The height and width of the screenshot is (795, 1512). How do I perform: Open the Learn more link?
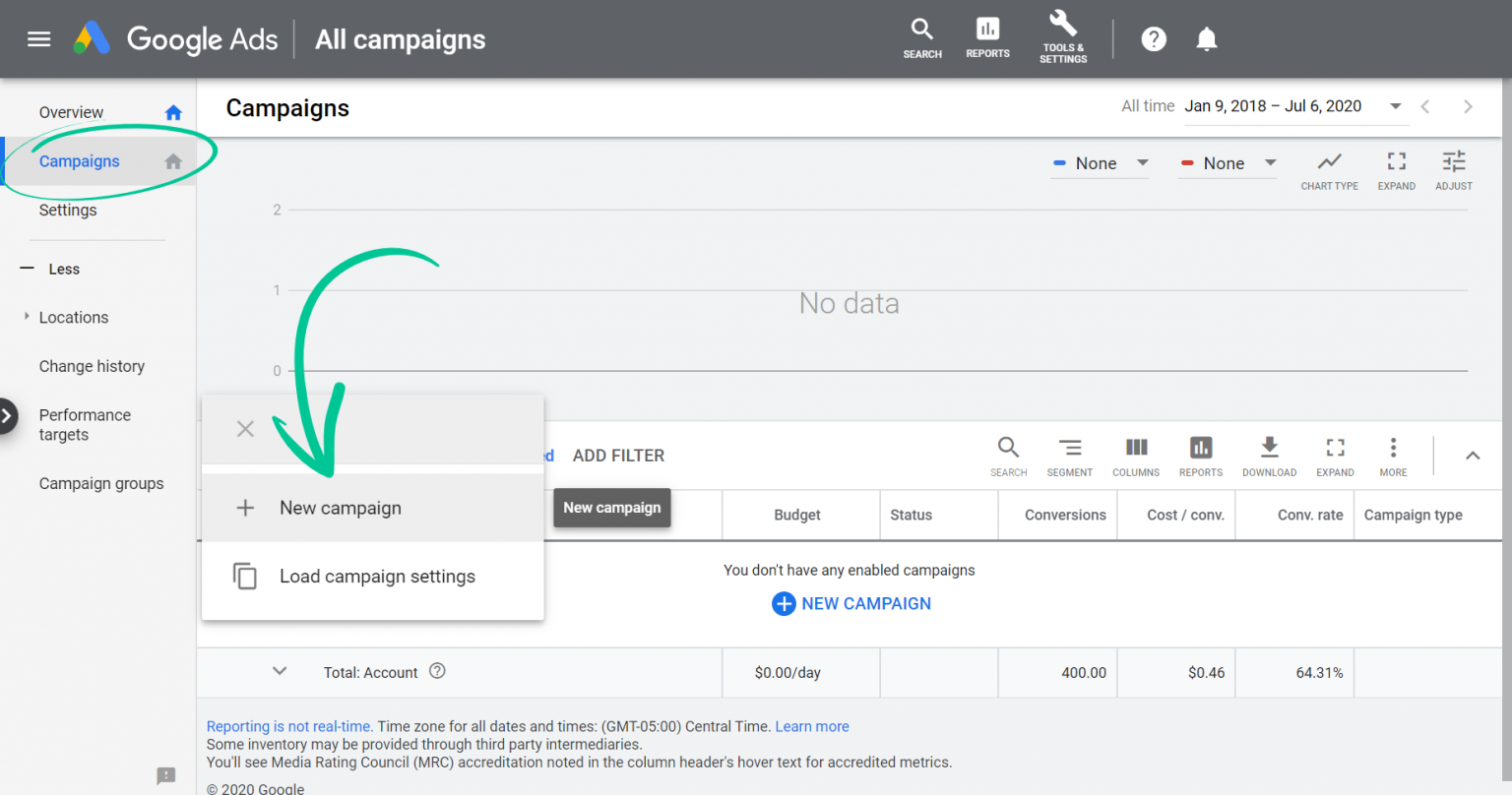(811, 726)
